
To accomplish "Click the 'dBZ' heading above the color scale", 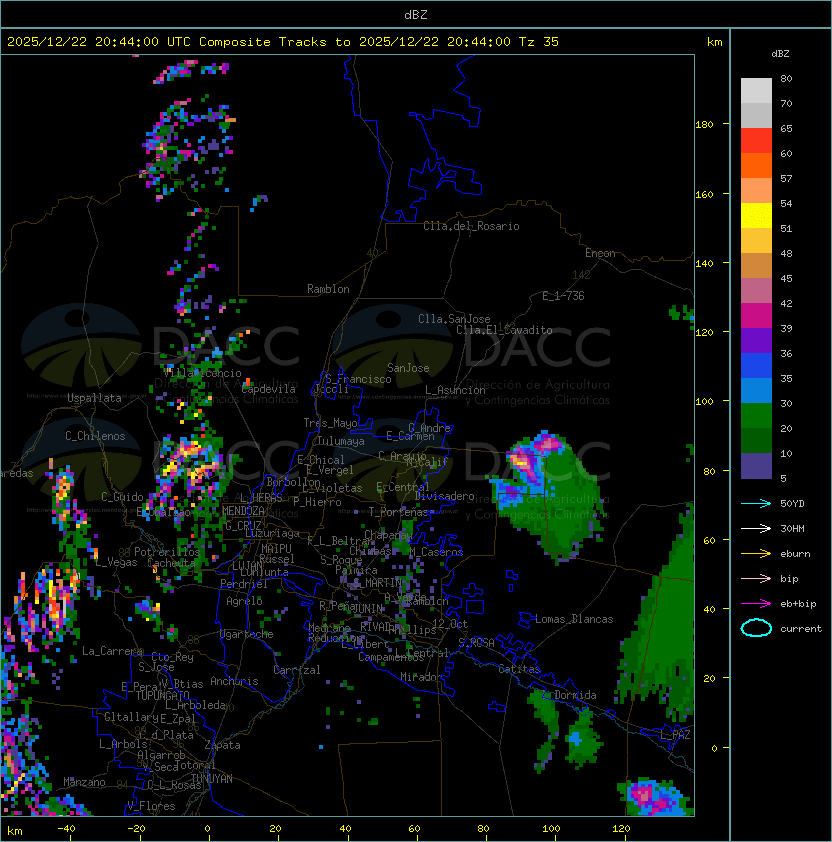I will click(x=780, y=54).
